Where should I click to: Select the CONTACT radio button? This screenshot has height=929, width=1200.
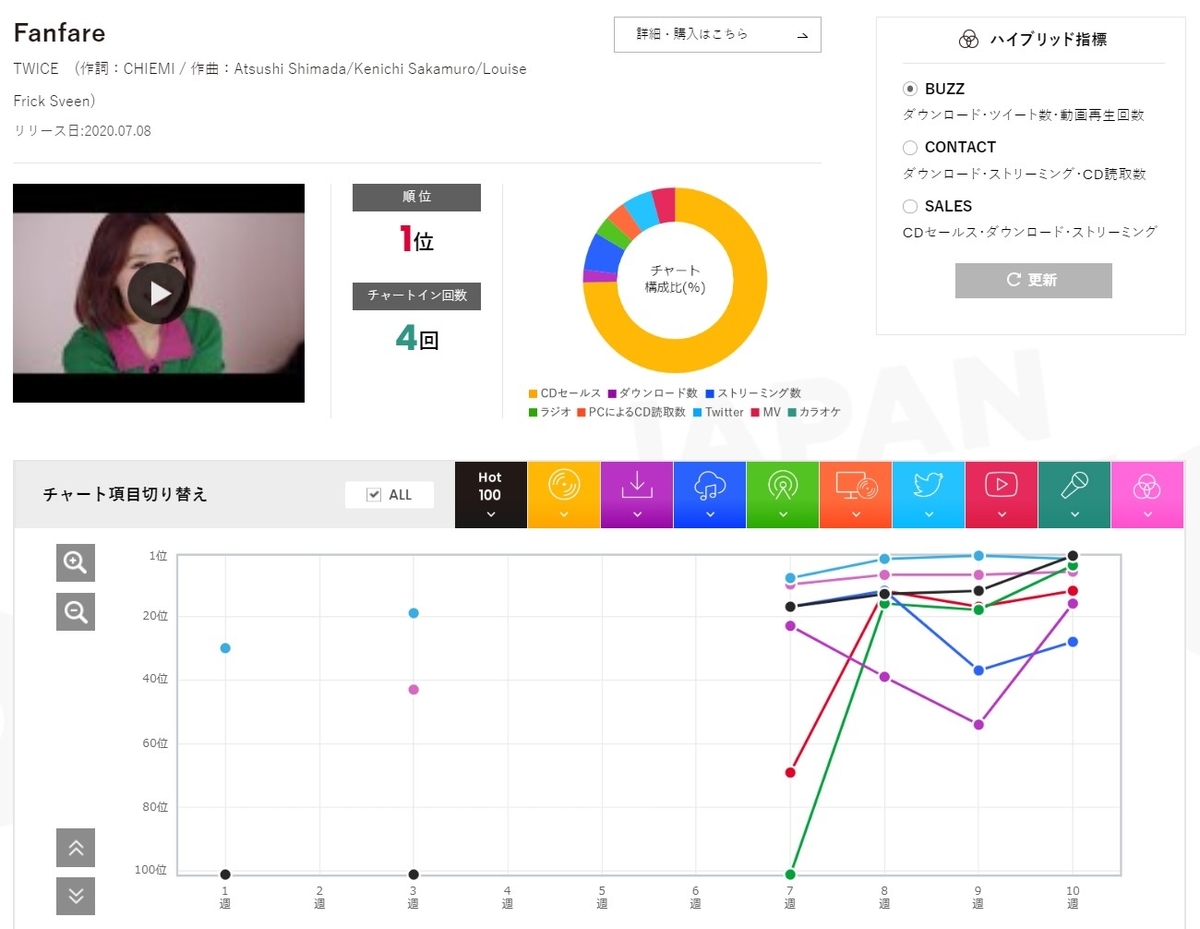(x=910, y=148)
